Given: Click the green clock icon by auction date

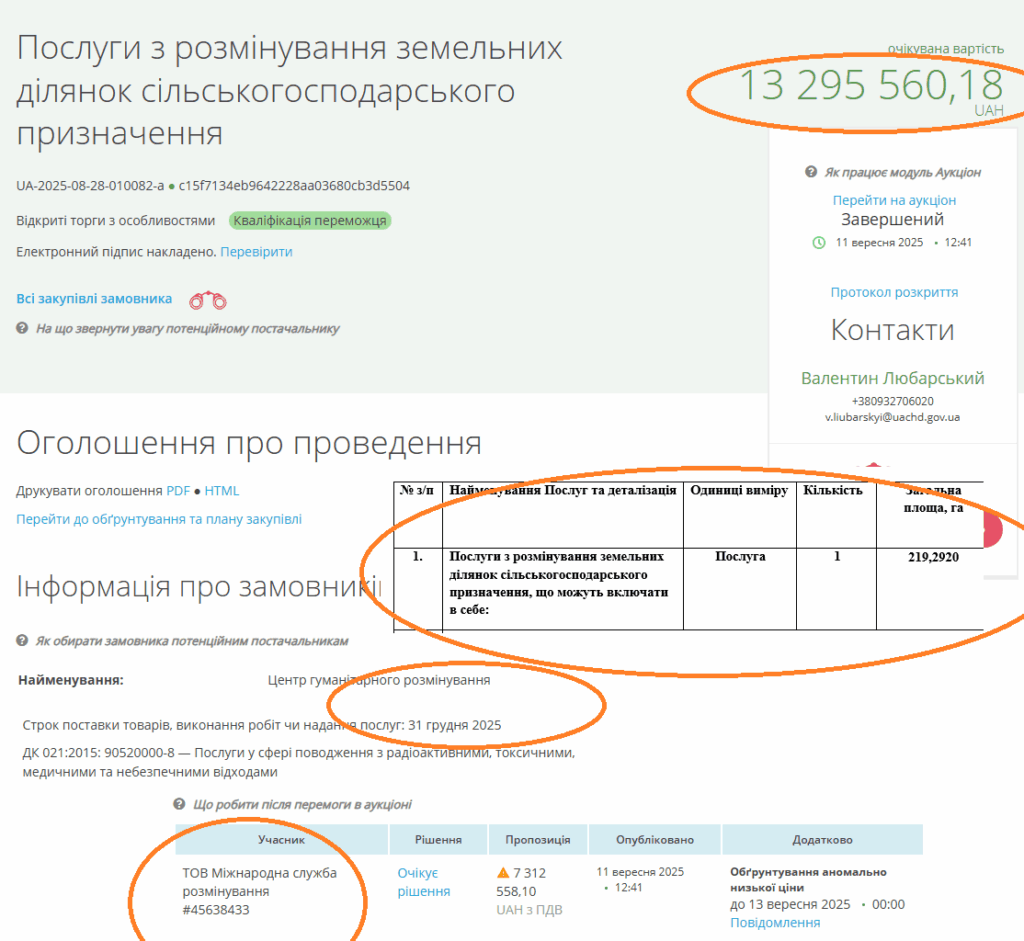Looking at the screenshot, I should [819, 242].
